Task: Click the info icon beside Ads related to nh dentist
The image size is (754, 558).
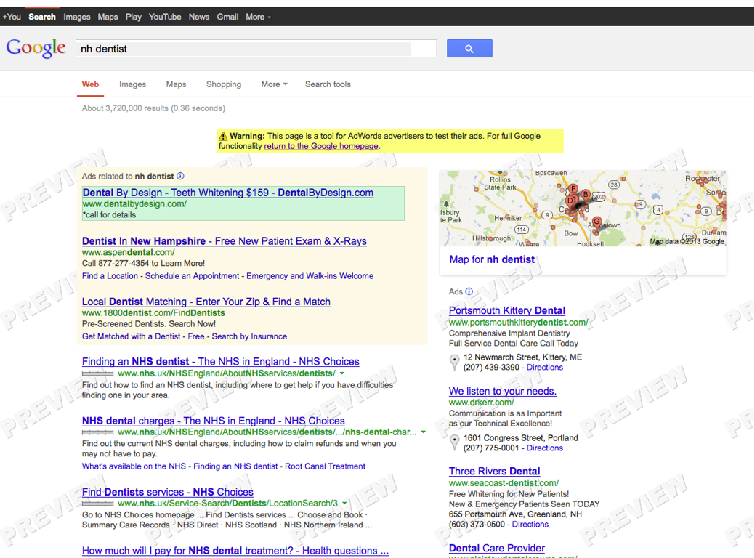Action: (181, 176)
